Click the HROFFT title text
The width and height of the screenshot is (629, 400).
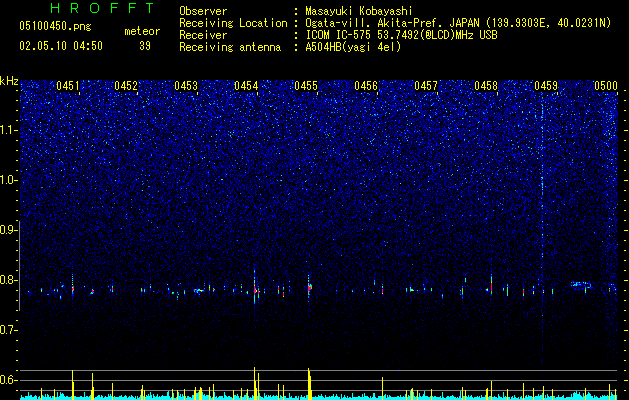tap(103, 8)
